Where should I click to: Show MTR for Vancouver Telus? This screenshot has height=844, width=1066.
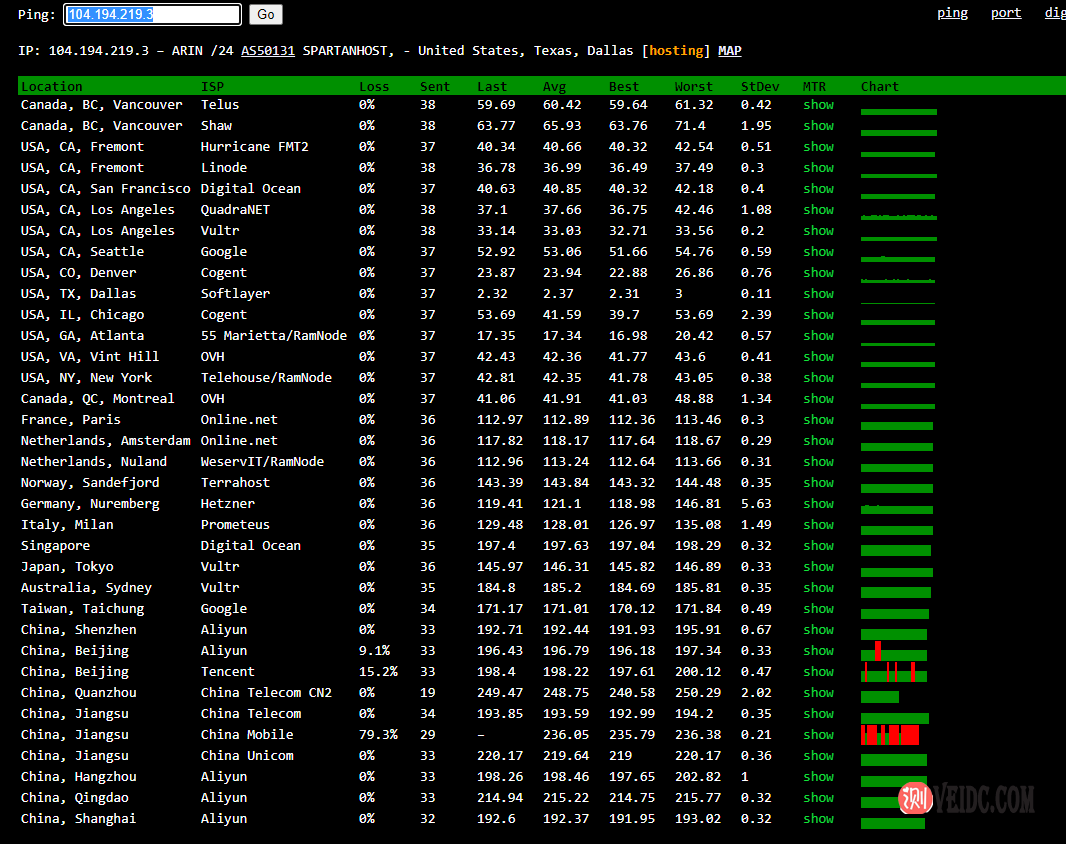[x=818, y=105]
